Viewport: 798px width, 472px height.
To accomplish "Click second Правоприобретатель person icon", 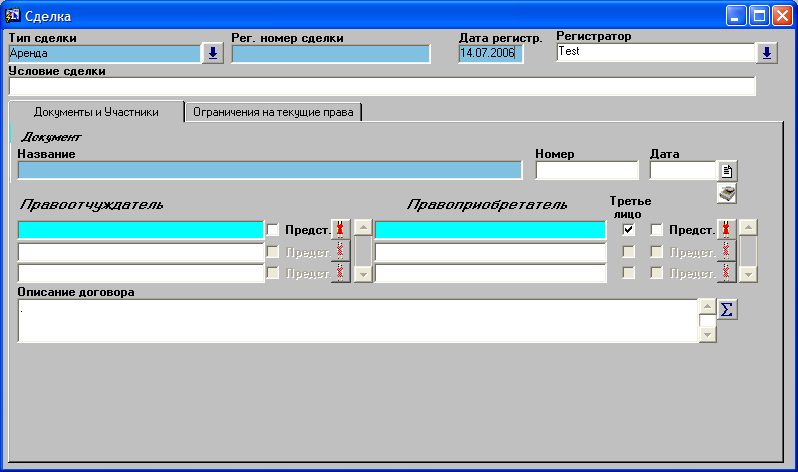I will (726, 251).
